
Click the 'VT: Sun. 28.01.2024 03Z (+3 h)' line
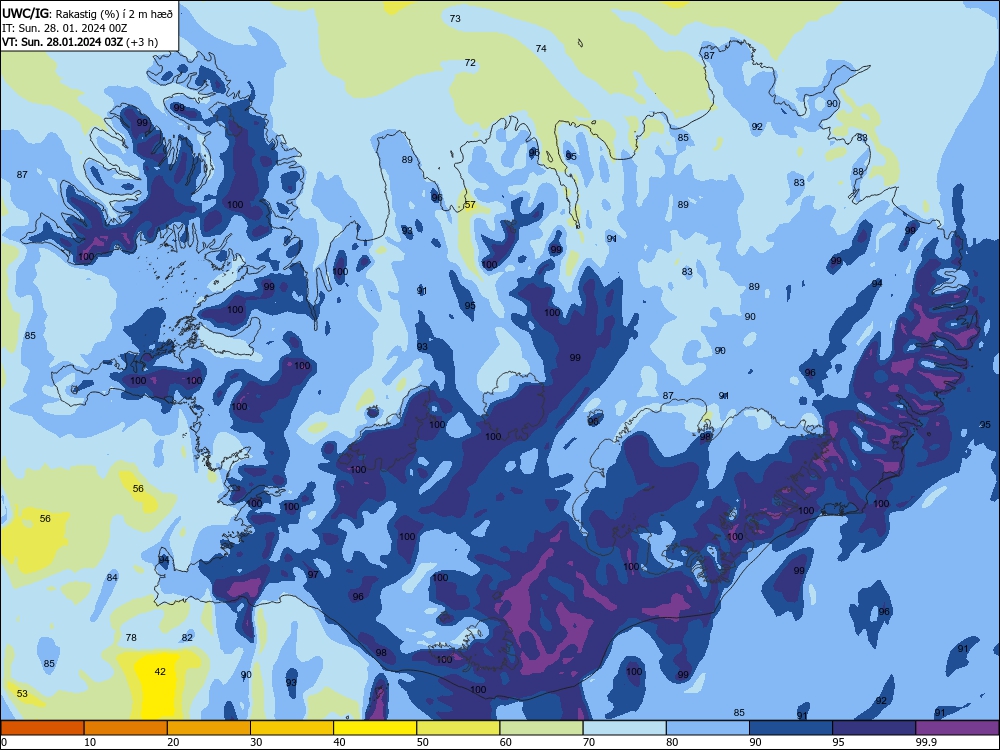point(80,42)
